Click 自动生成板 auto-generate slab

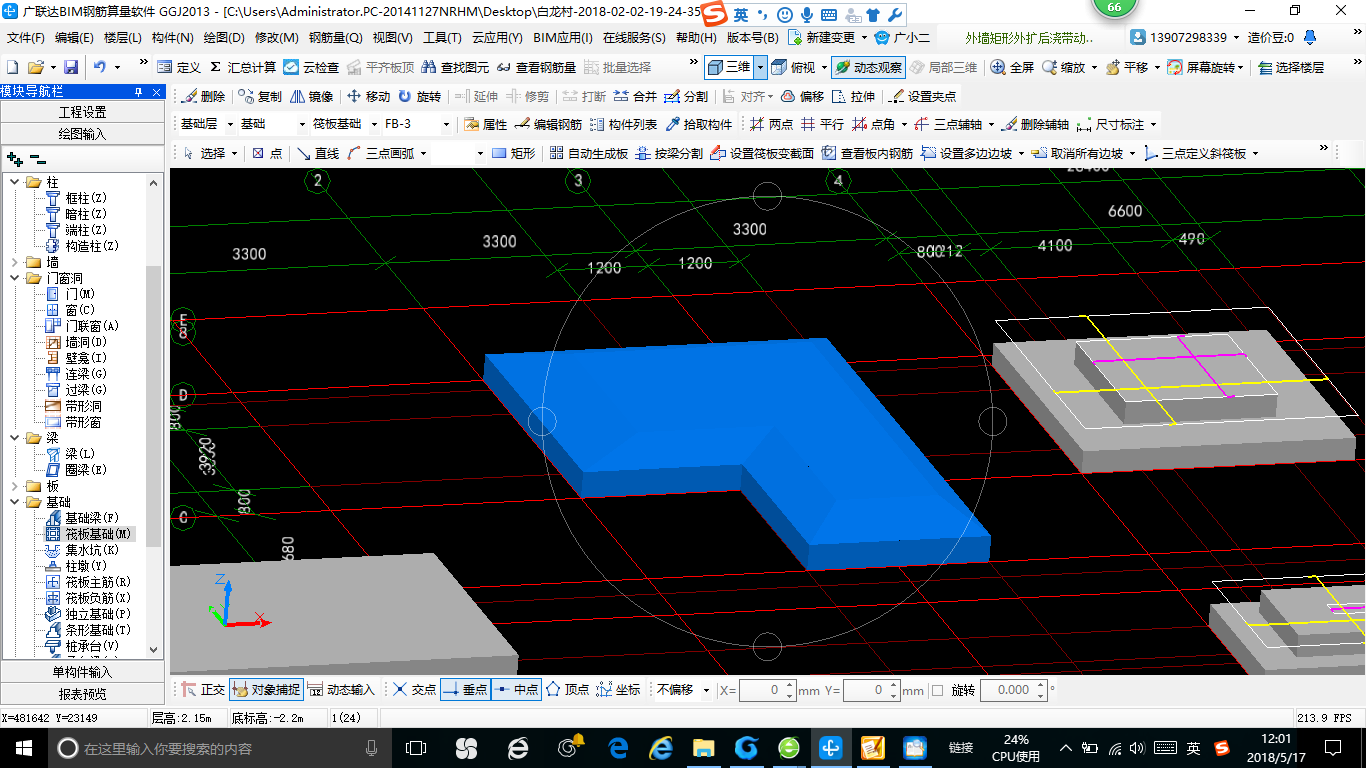(589, 154)
